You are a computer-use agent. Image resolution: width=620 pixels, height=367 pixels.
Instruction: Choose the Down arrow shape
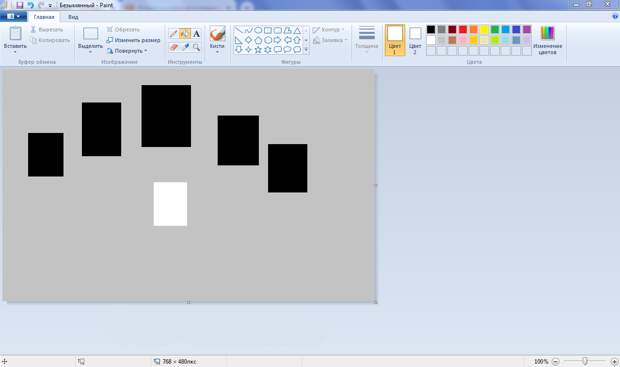click(238, 49)
